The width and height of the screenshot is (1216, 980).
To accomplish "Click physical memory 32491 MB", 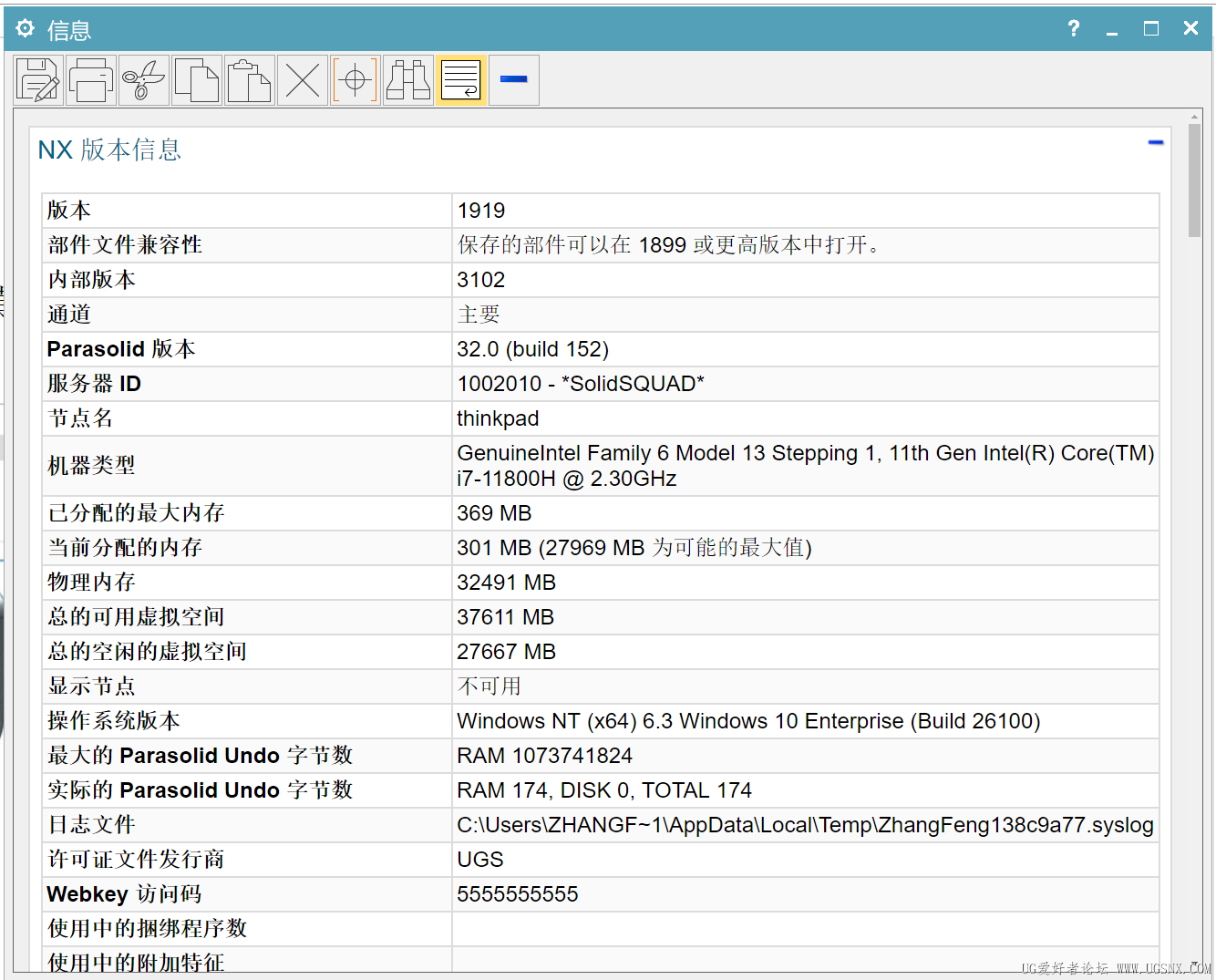I will [506, 583].
